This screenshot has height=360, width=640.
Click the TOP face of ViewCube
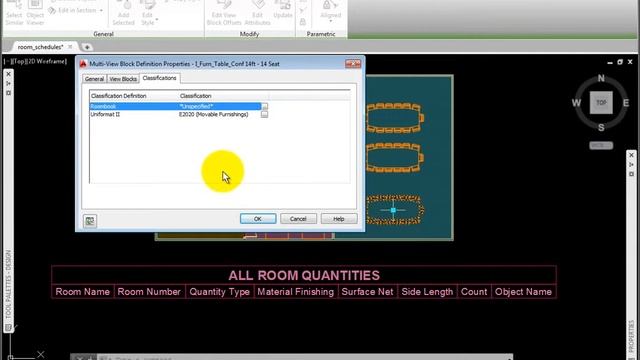(601, 102)
